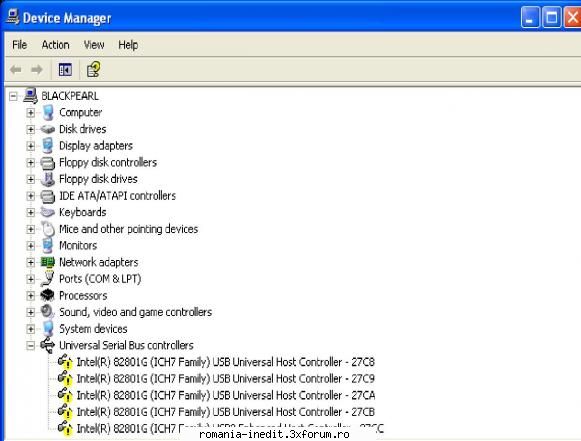
Task: Expand the Display adapters category
Action: (30, 146)
